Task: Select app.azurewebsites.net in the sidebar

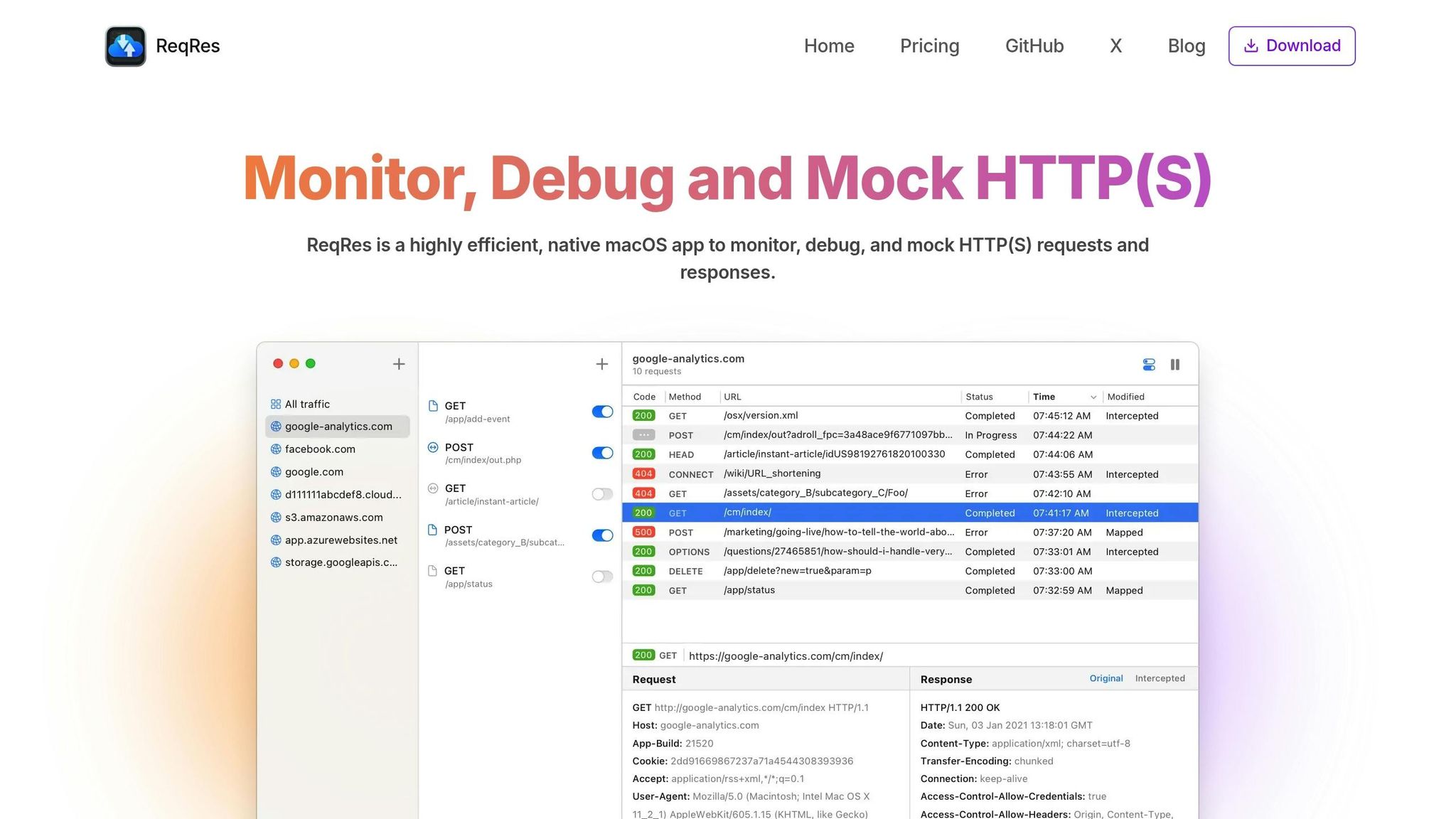Action: [338, 540]
